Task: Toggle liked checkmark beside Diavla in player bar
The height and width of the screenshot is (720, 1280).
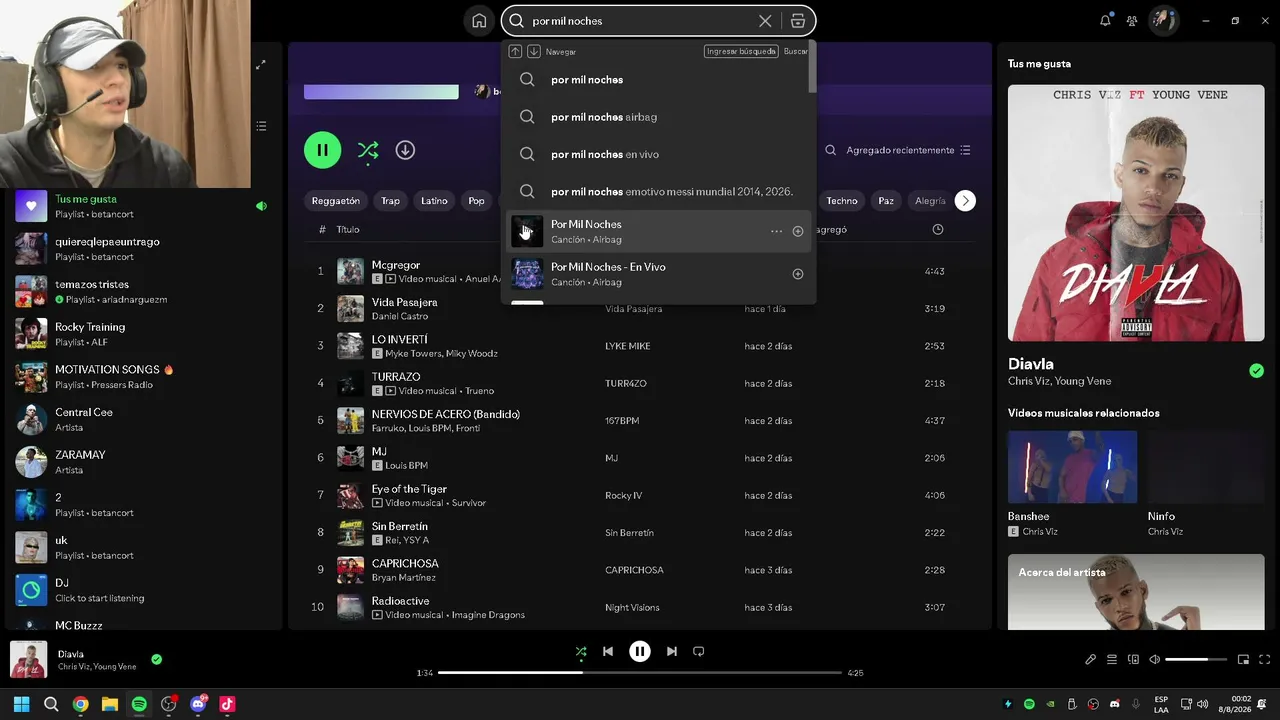Action: (156, 660)
